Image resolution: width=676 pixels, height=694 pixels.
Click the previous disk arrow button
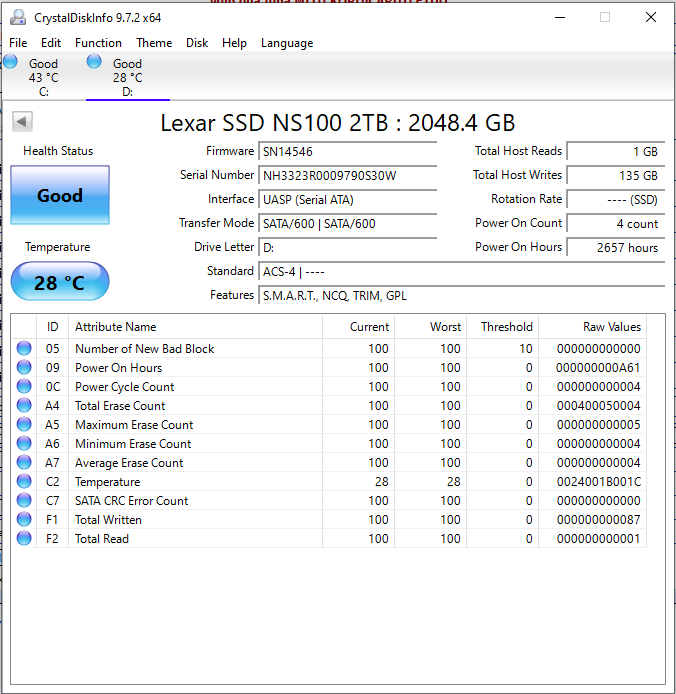(x=22, y=122)
